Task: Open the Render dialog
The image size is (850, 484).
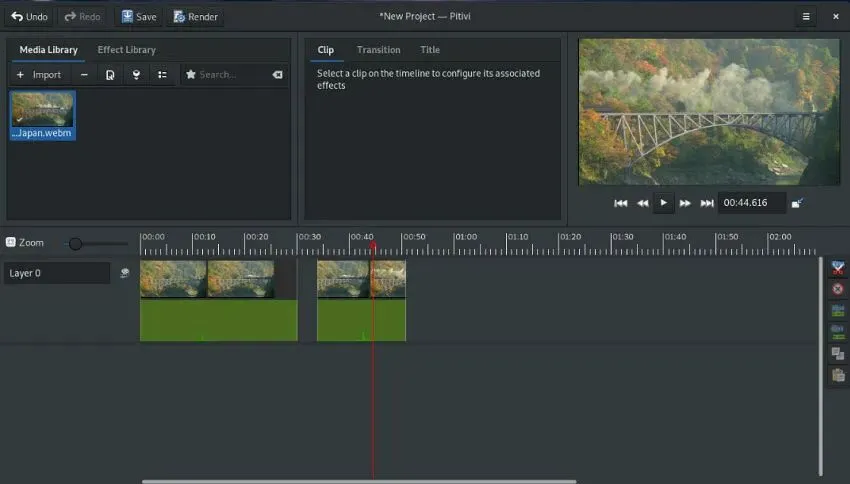Action: 196,17
